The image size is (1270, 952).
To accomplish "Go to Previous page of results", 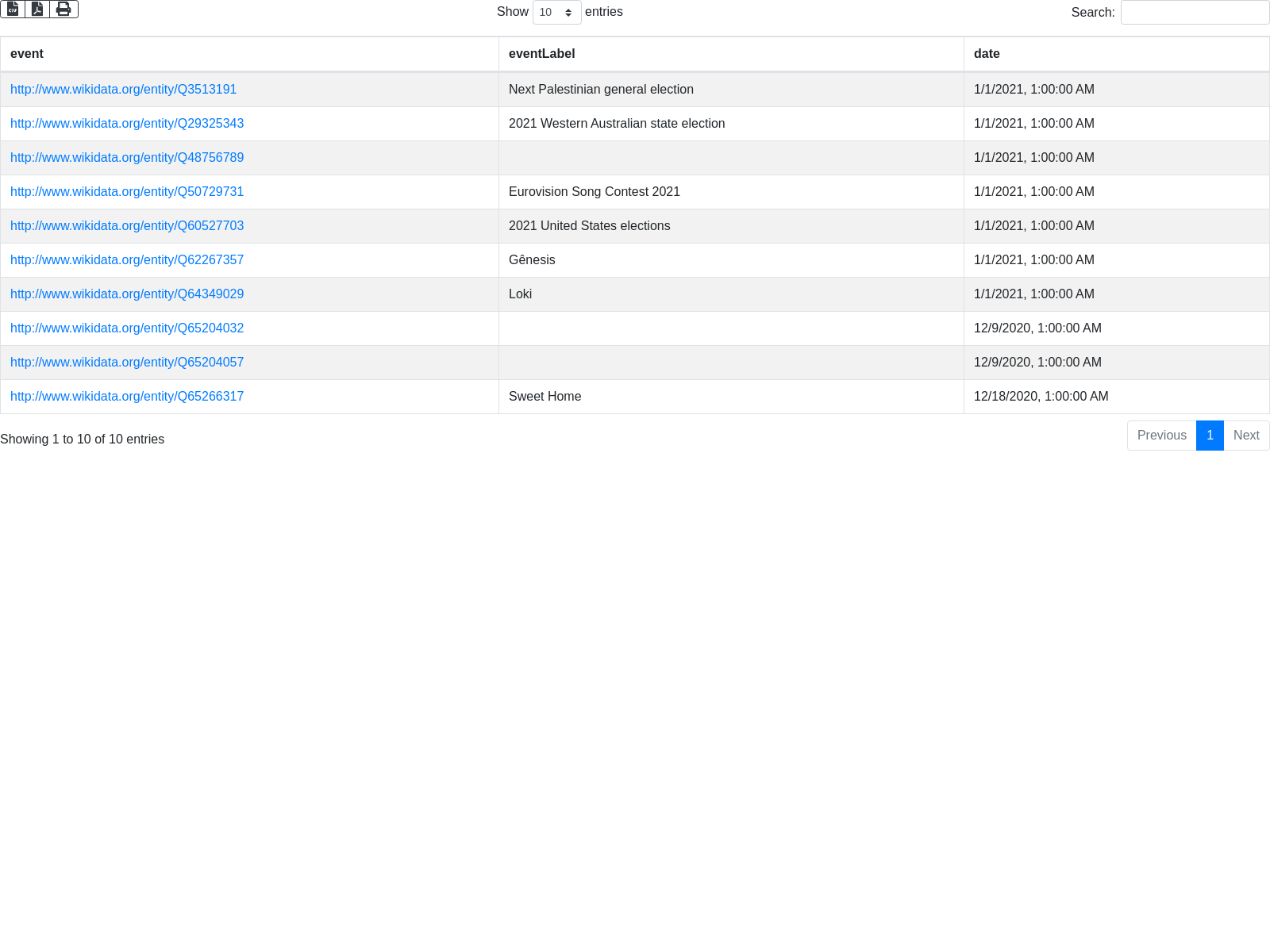I will pos(1161,436).
